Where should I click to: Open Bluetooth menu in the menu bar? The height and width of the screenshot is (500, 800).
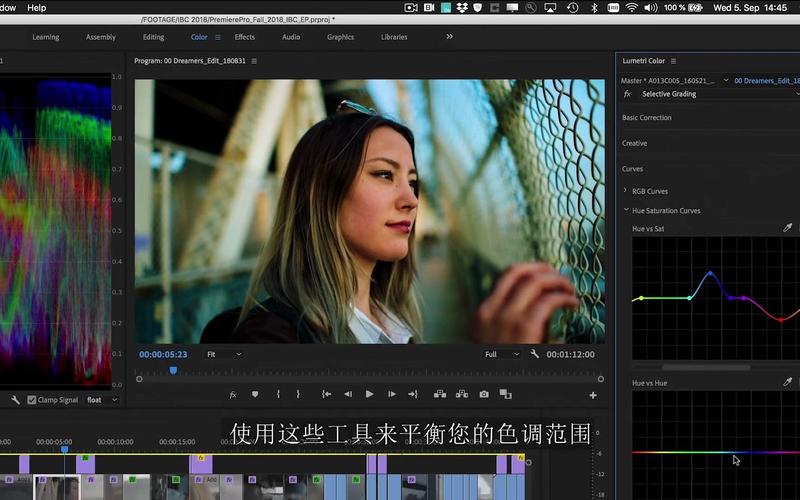click(594, 8)
